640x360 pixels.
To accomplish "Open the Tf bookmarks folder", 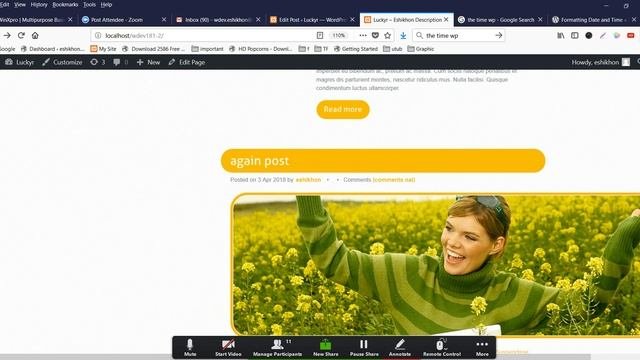I will point(321,49).
